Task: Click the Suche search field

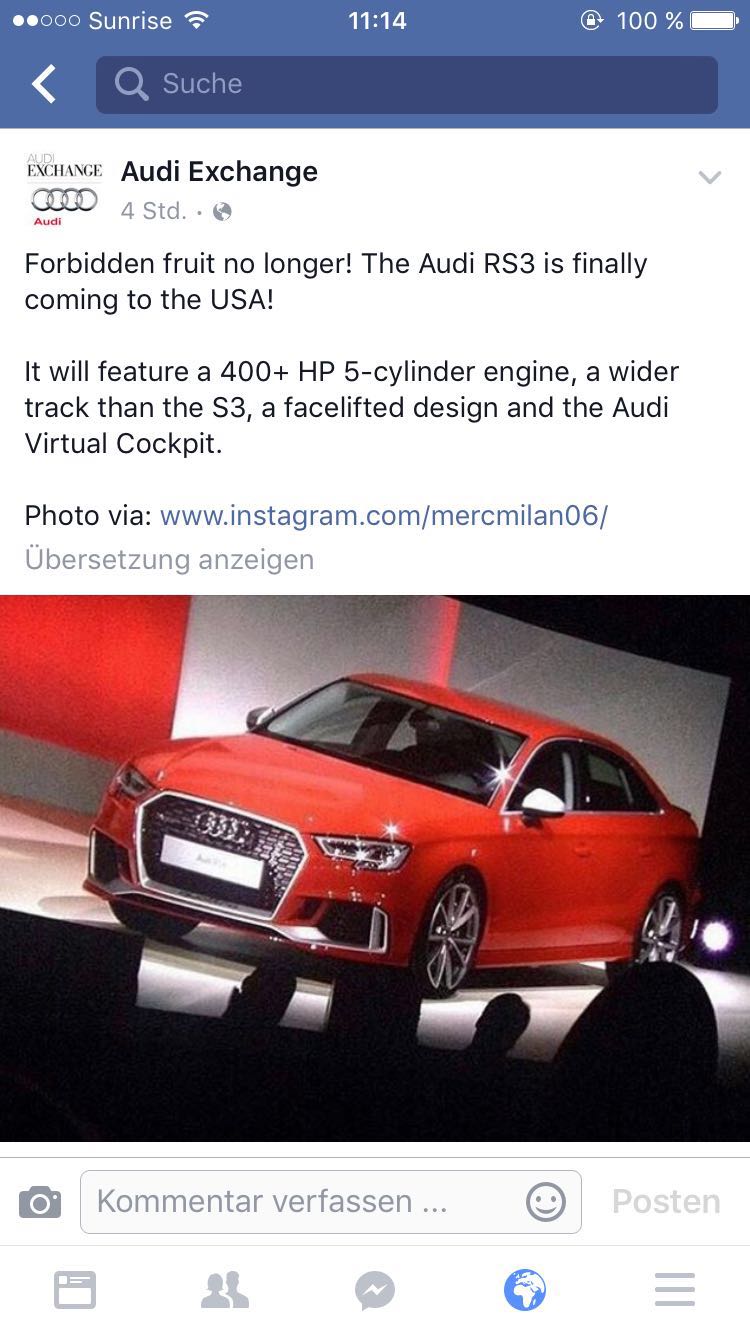Action: pyautogui.click(x=407, y=84)
